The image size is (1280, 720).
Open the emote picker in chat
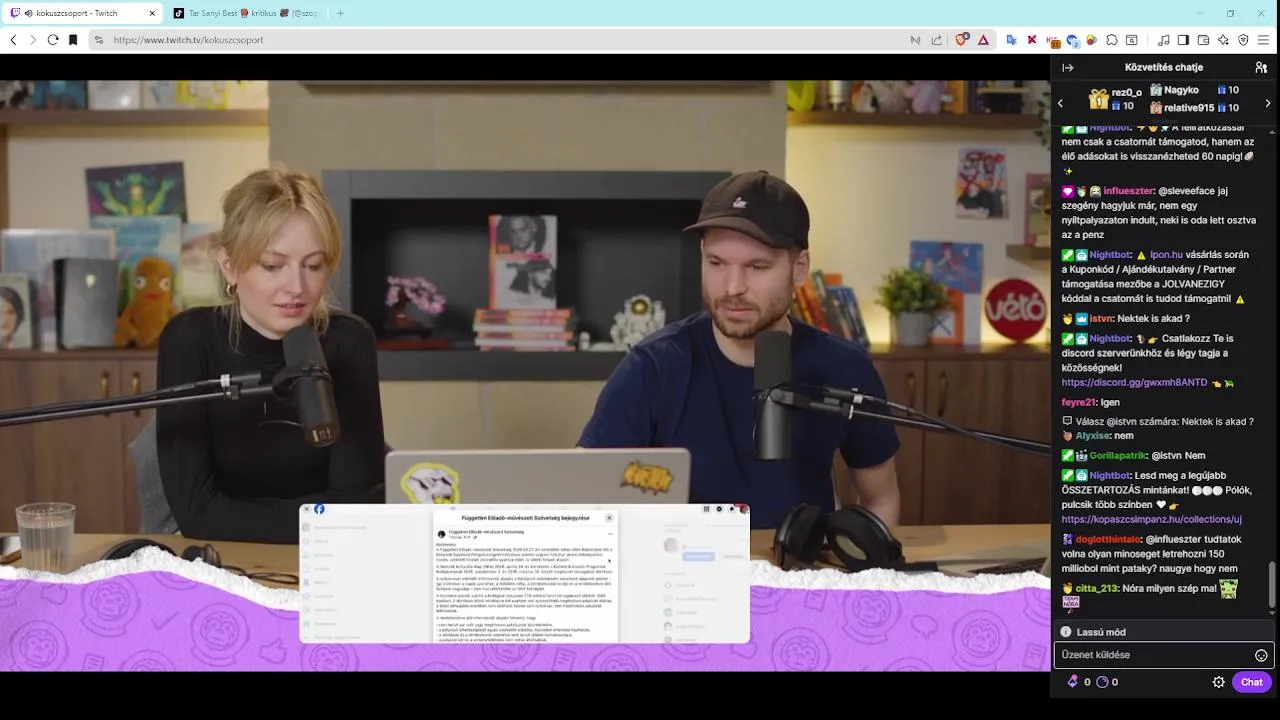pyautogui.click(x=1261, y=656)
